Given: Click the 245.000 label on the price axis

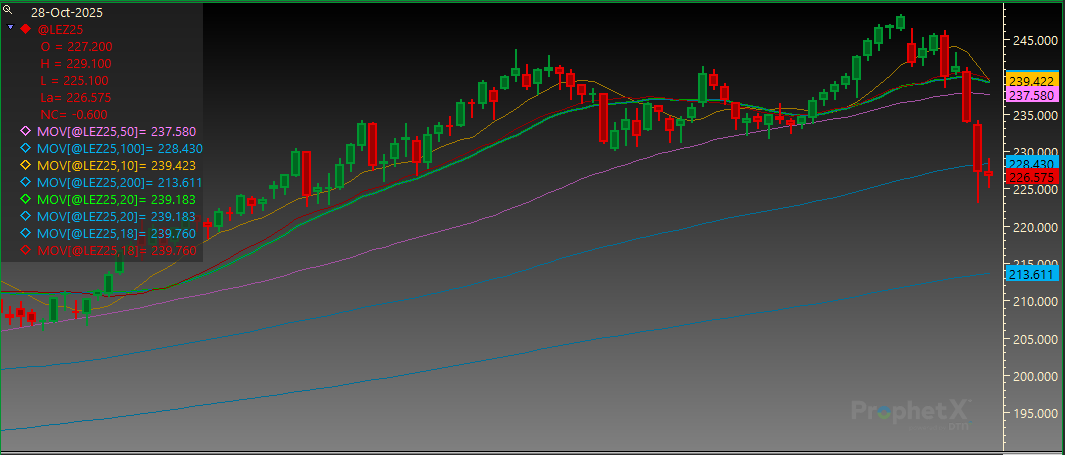Looking at the screenshot, I should tap(1033, 41).
